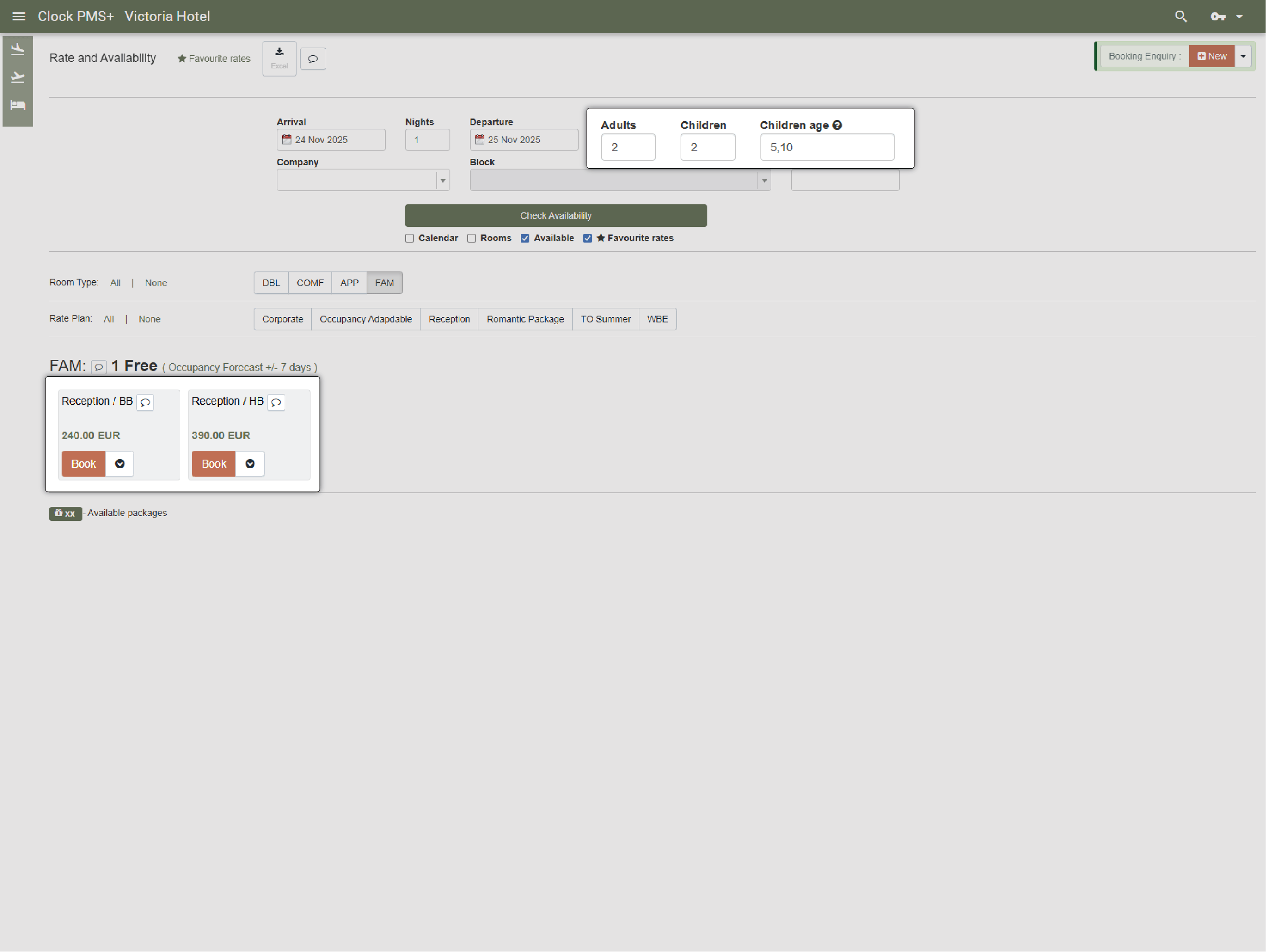Uncheck the Available checkbox

point(525,238)
